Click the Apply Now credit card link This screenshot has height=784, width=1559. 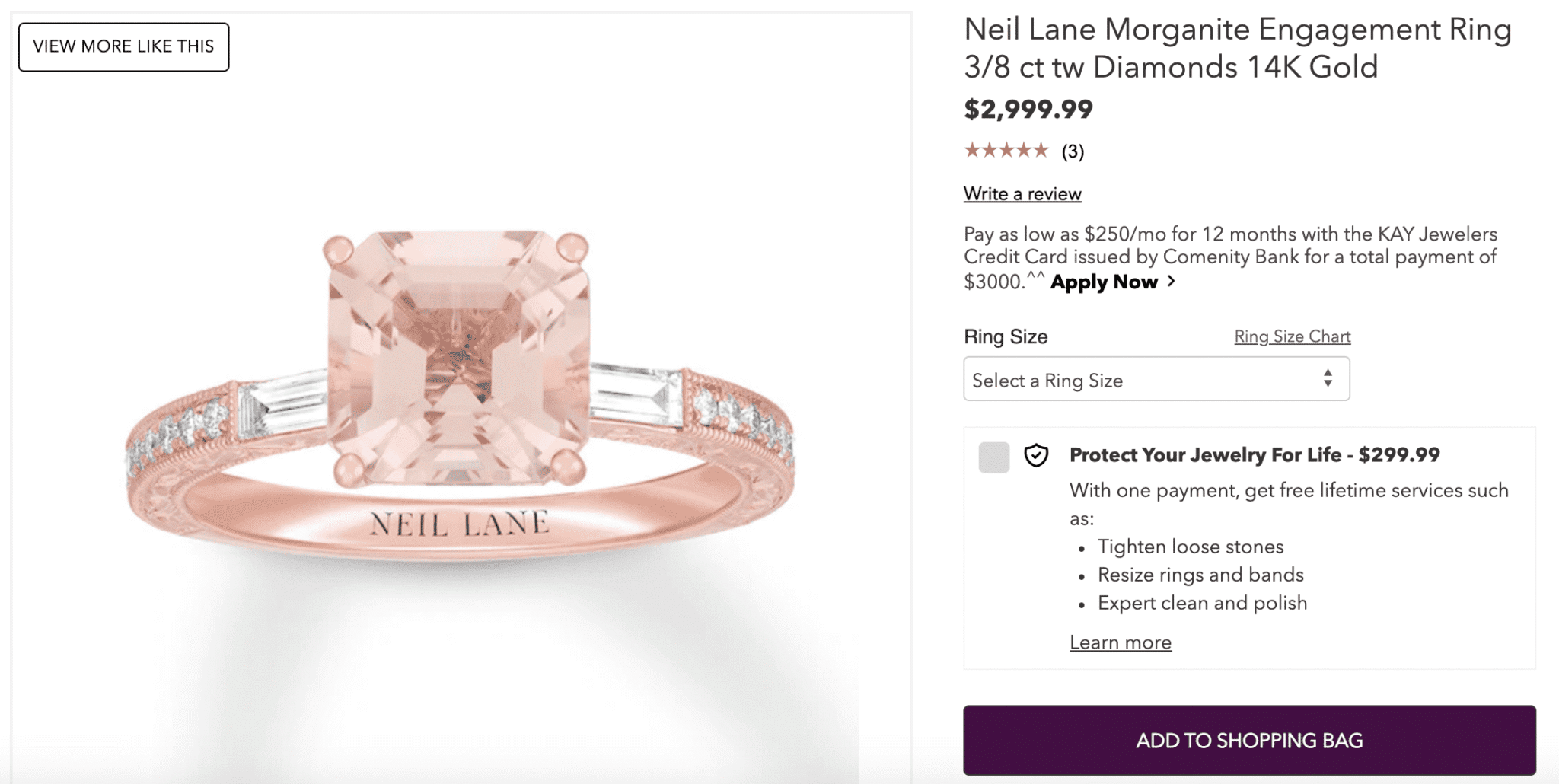pos(1104,282)
